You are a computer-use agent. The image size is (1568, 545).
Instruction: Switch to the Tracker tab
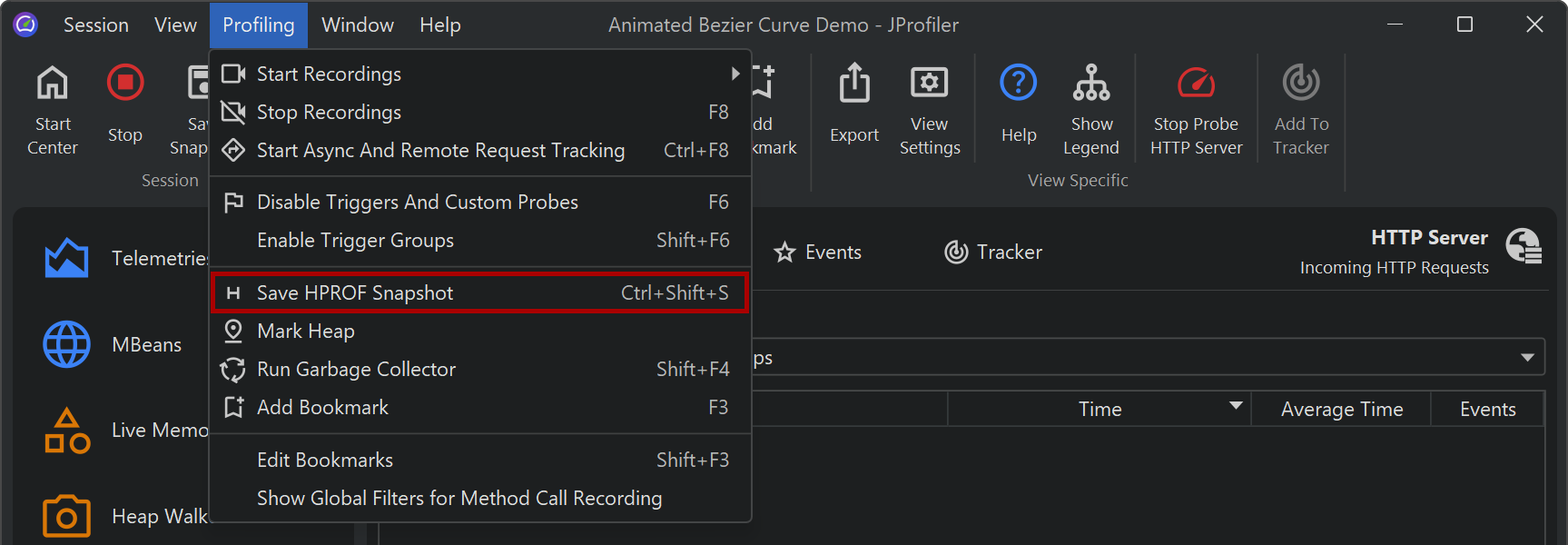pos(994,253)
